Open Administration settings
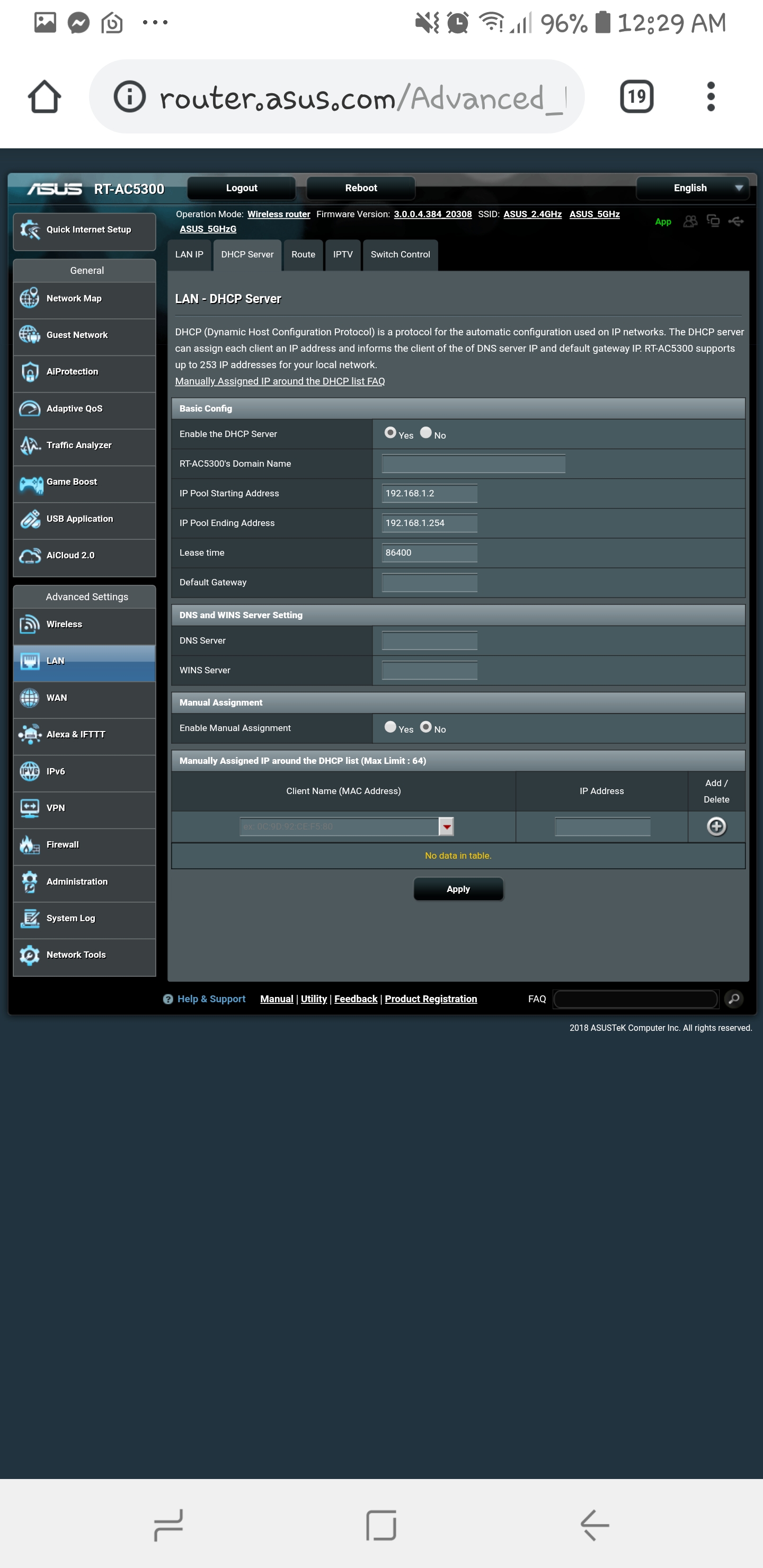Viewport: 763px width, 1568px height. [x=84, y=882]
